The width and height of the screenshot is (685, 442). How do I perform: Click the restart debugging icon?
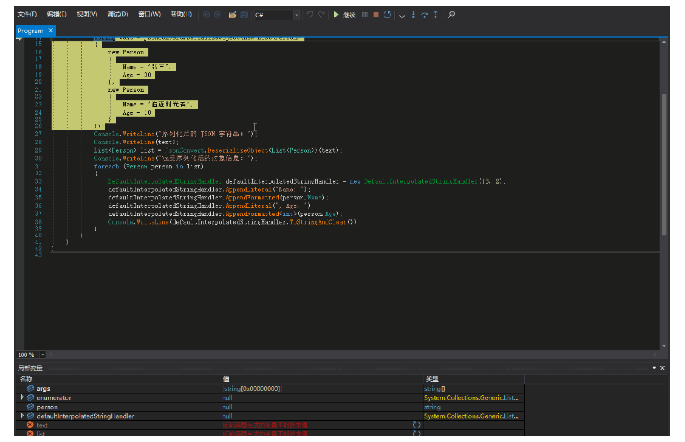(386, 16)
